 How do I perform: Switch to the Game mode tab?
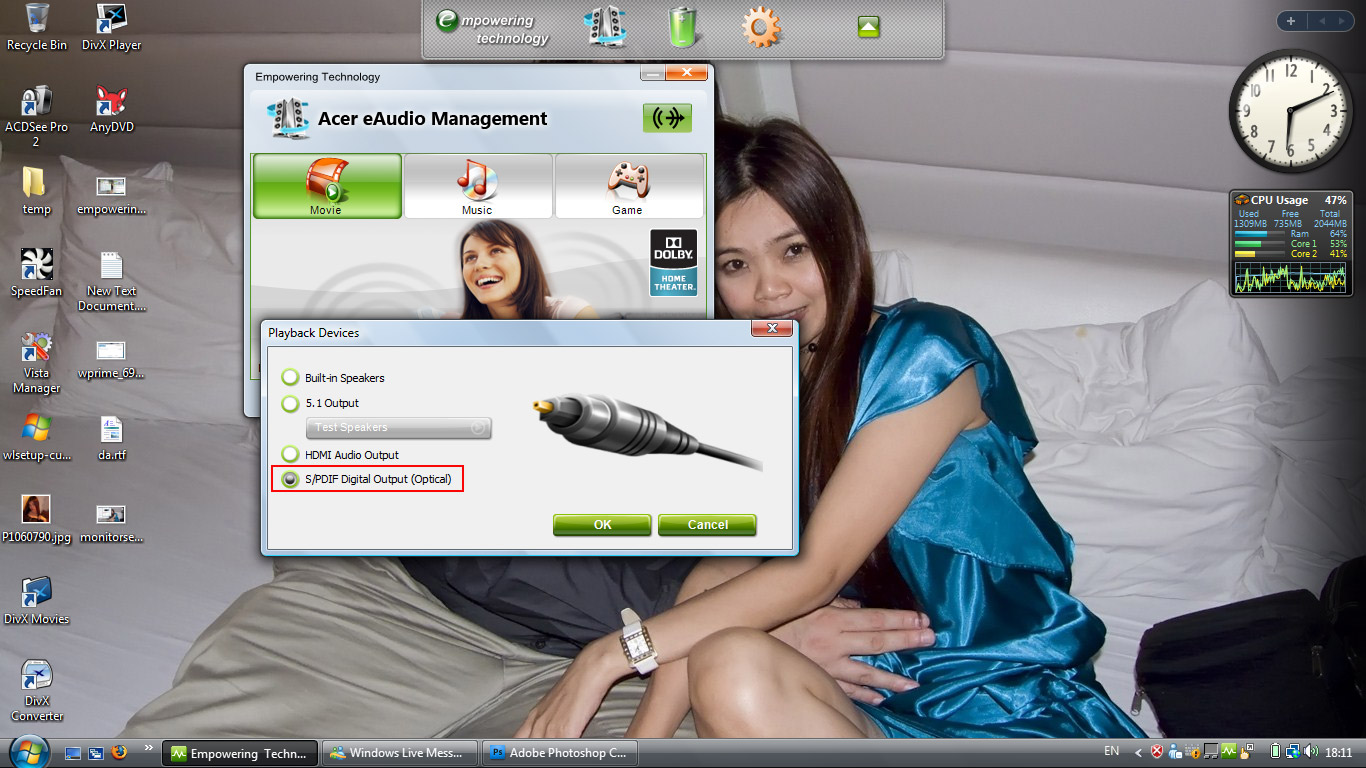pyautogui.click(x=629, y=185)
